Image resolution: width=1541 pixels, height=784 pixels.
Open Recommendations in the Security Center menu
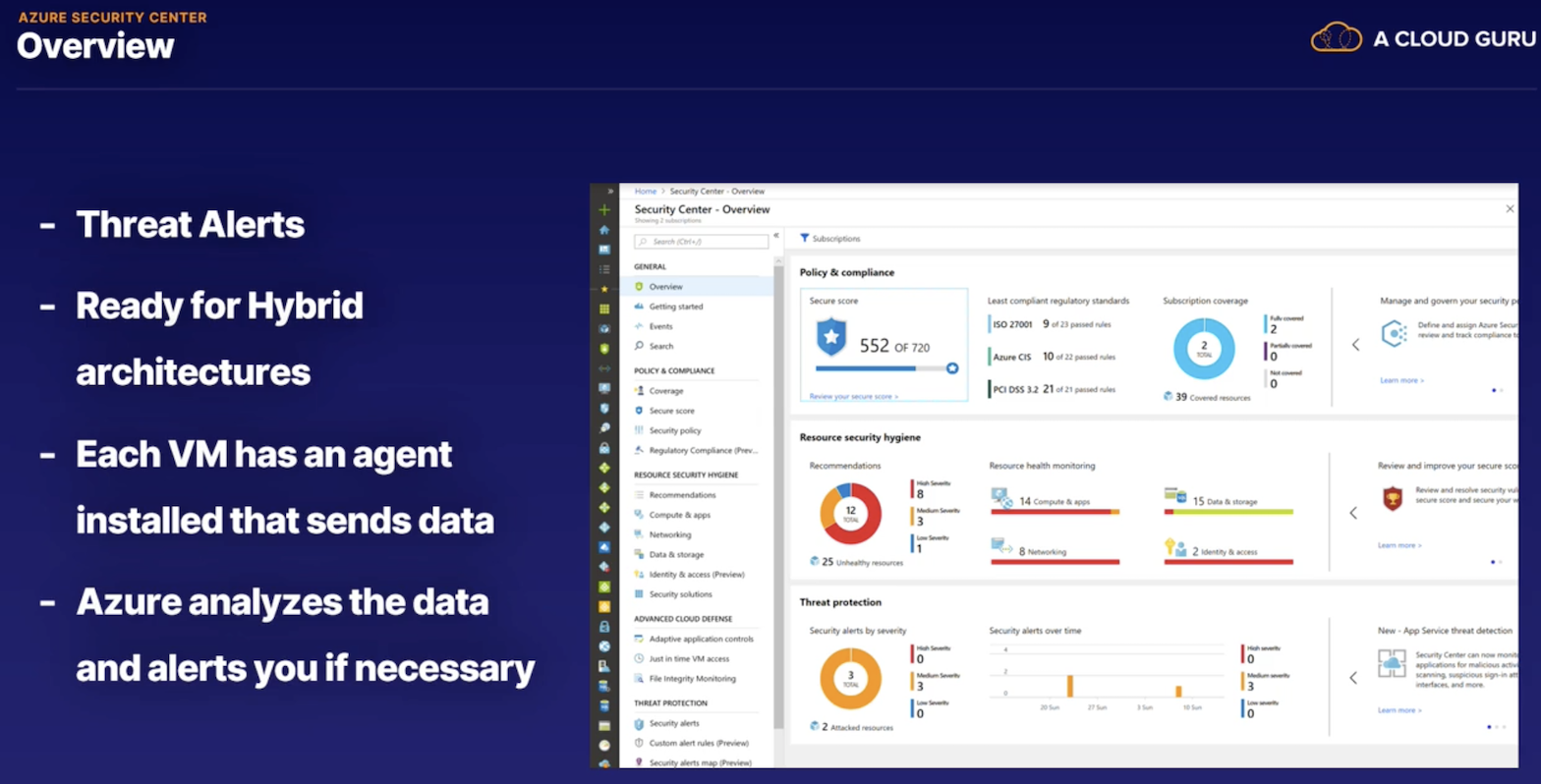click(x=682, y=495)
